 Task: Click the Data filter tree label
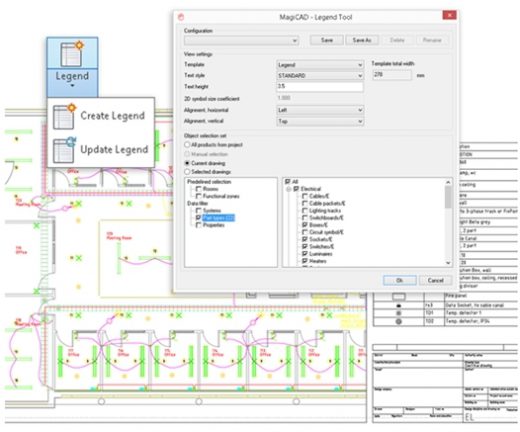point(198,203)
